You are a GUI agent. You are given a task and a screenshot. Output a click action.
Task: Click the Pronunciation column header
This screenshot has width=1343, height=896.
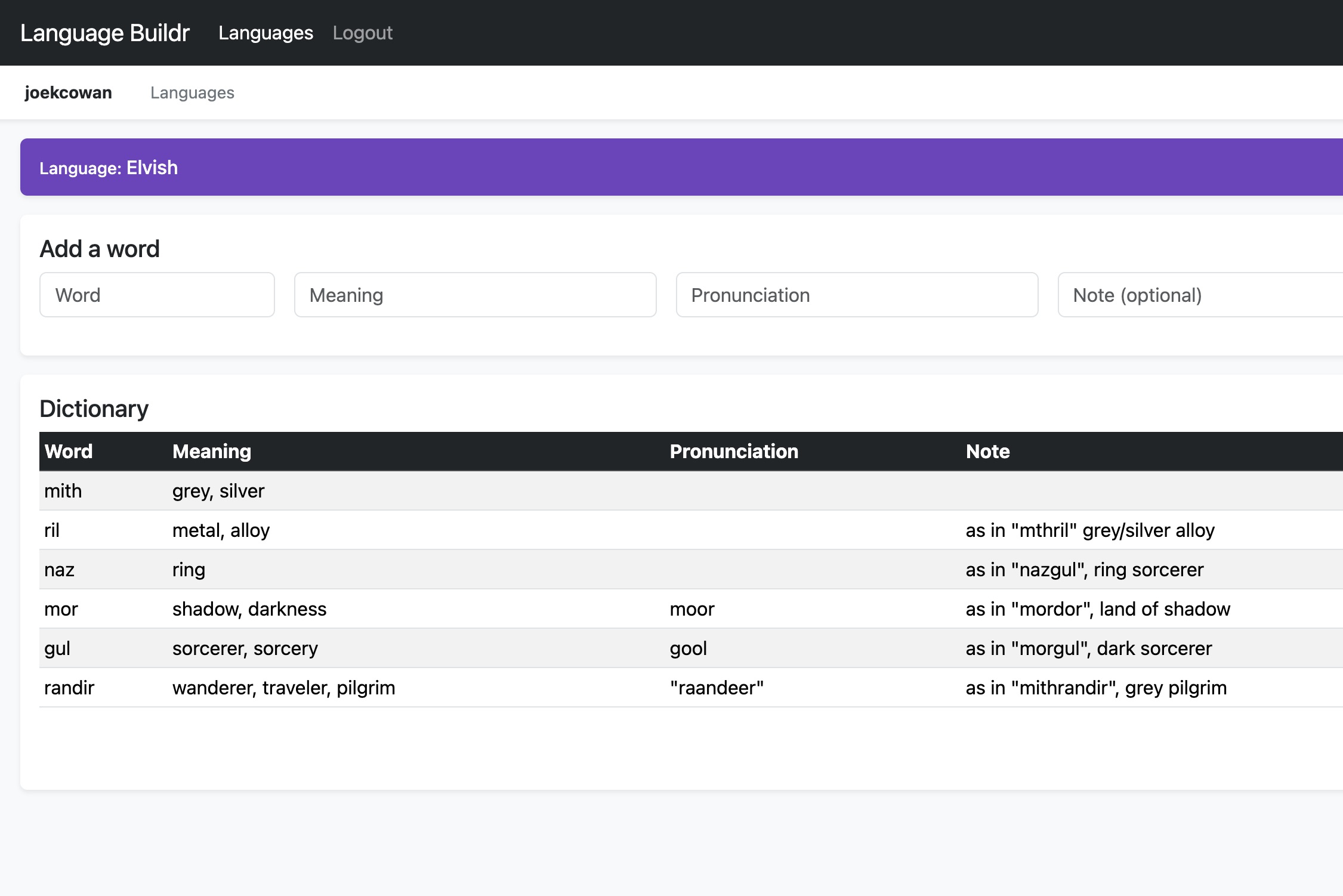tap(733, 452)
